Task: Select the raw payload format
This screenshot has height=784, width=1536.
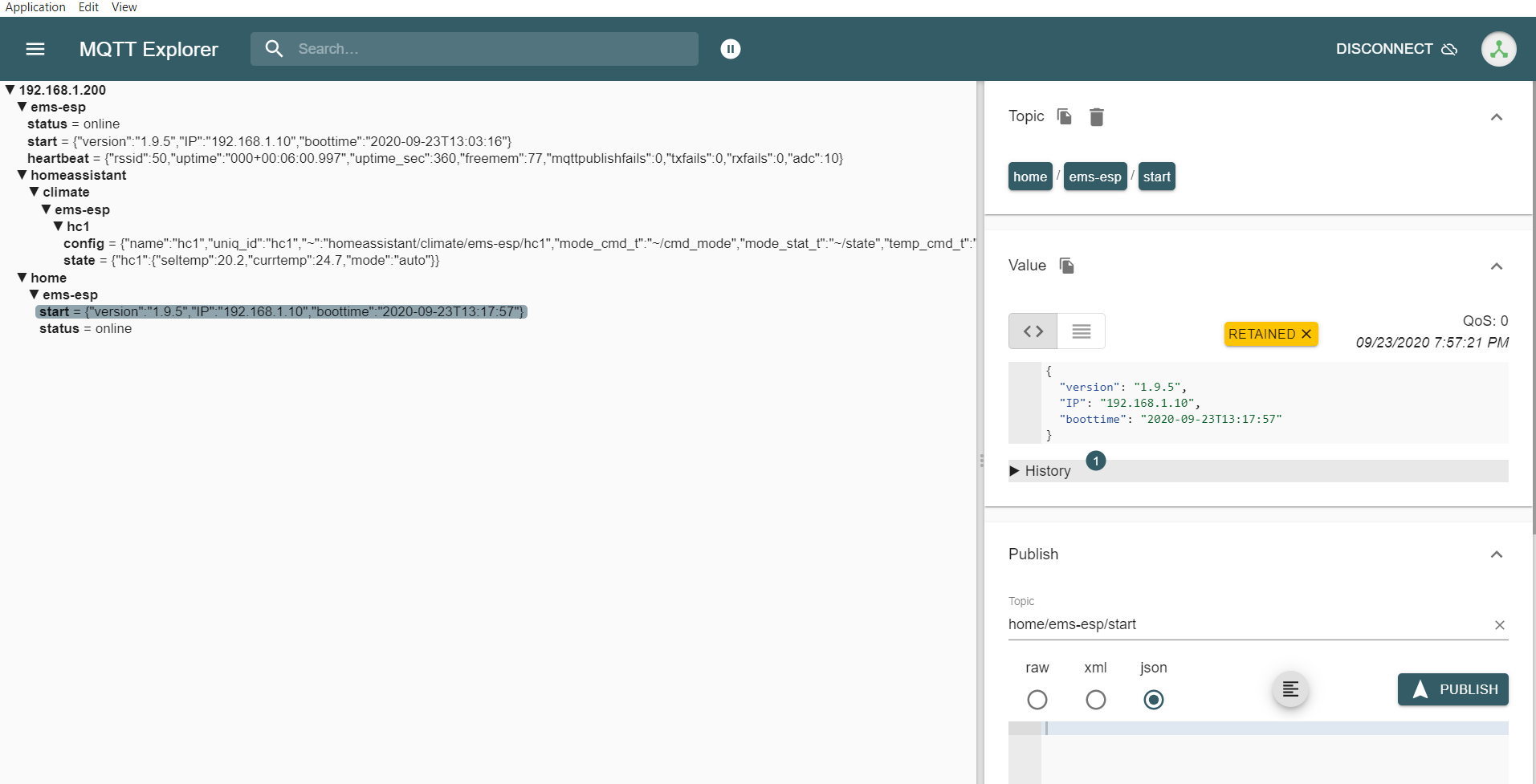Action: 1037,699
